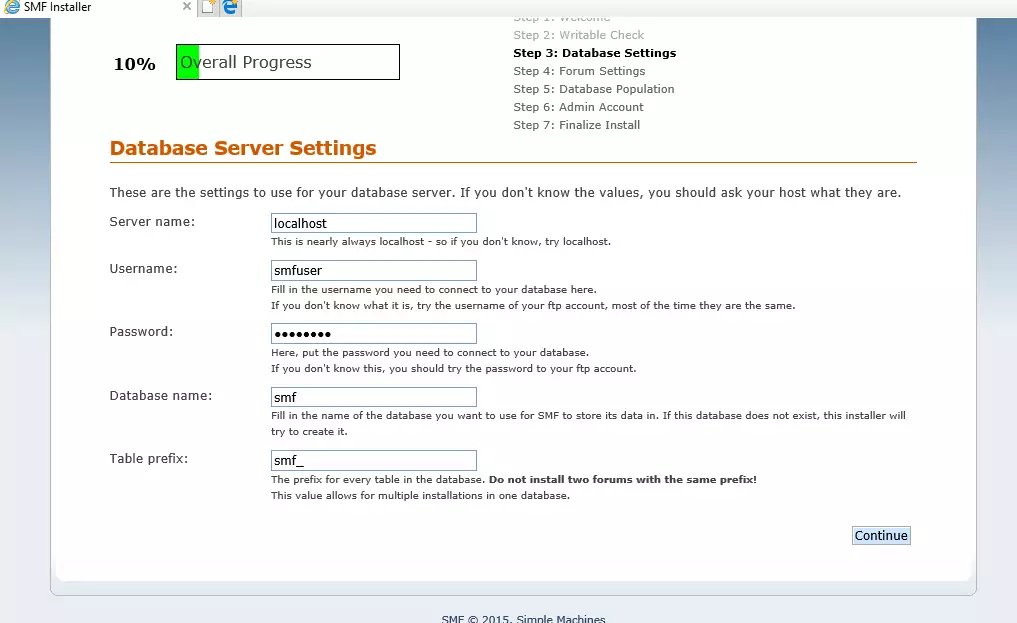This screenshot has height=623, width=1017.
Task: Click the hint "Fill in the name of the database"
Action: click(588, 423)
